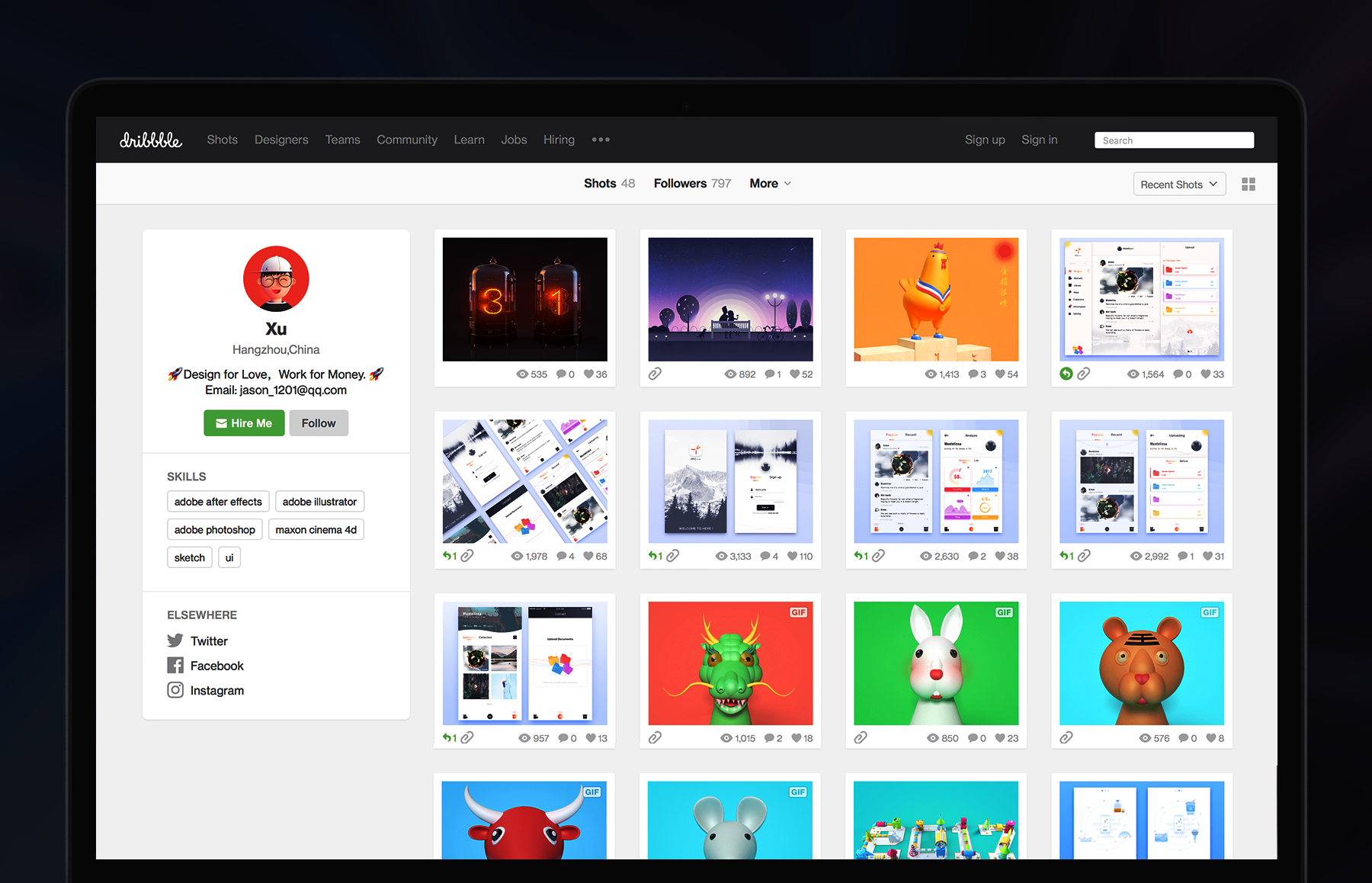
Task: Go to Jobs in the navbar
Action: (514, 140)
